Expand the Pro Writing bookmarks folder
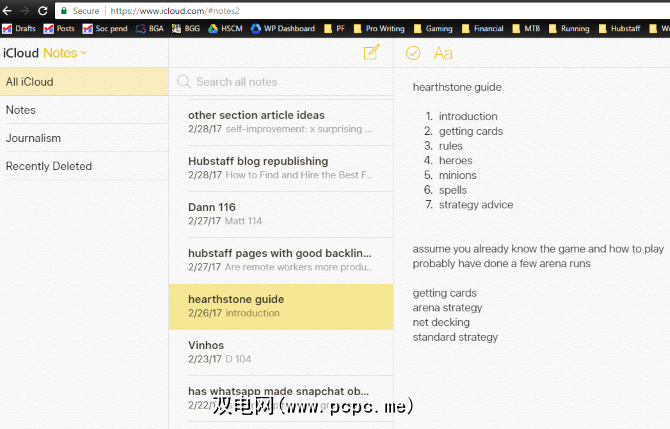 coord(379,29)
